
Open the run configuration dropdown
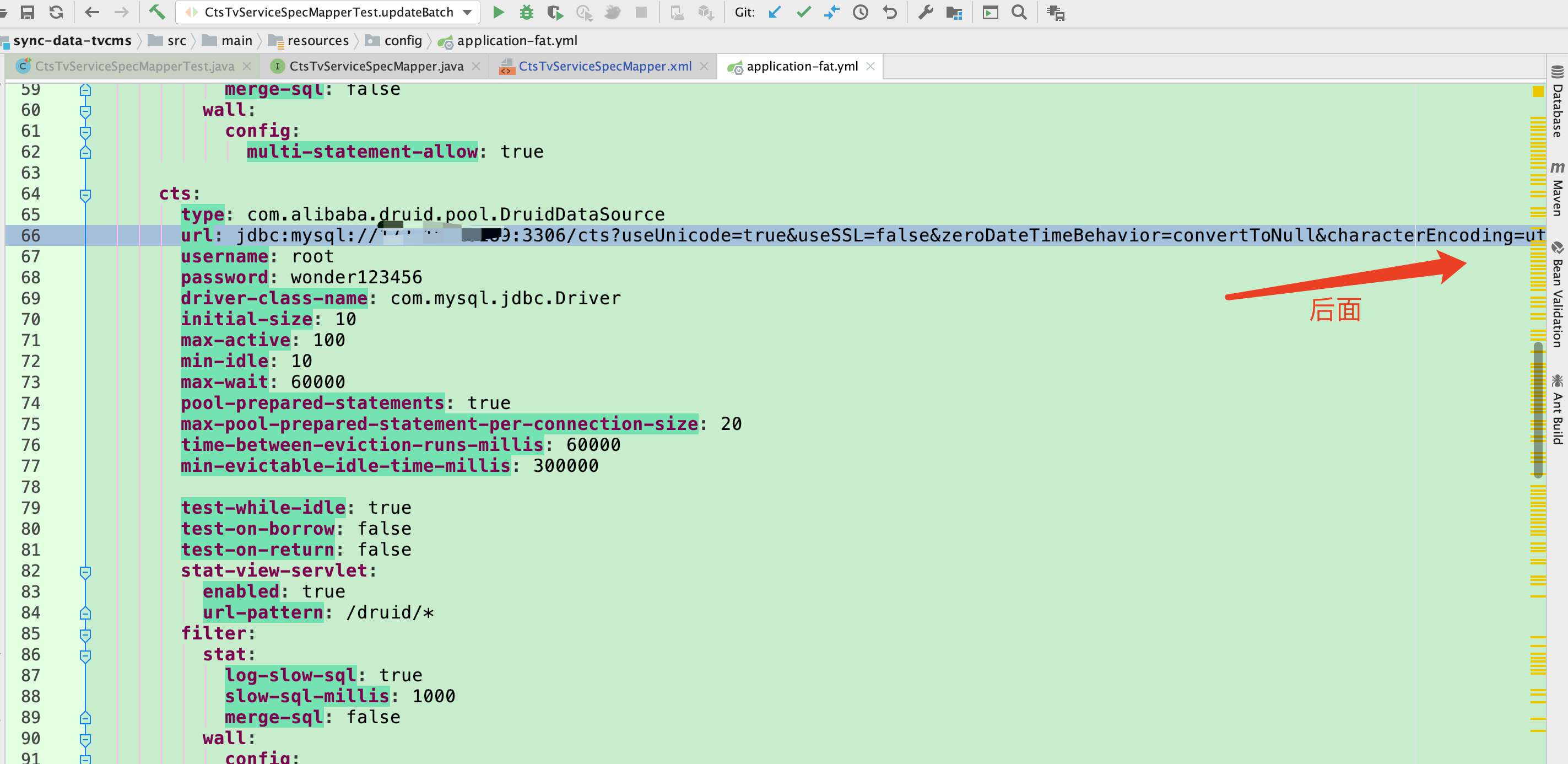pos(467,12)
